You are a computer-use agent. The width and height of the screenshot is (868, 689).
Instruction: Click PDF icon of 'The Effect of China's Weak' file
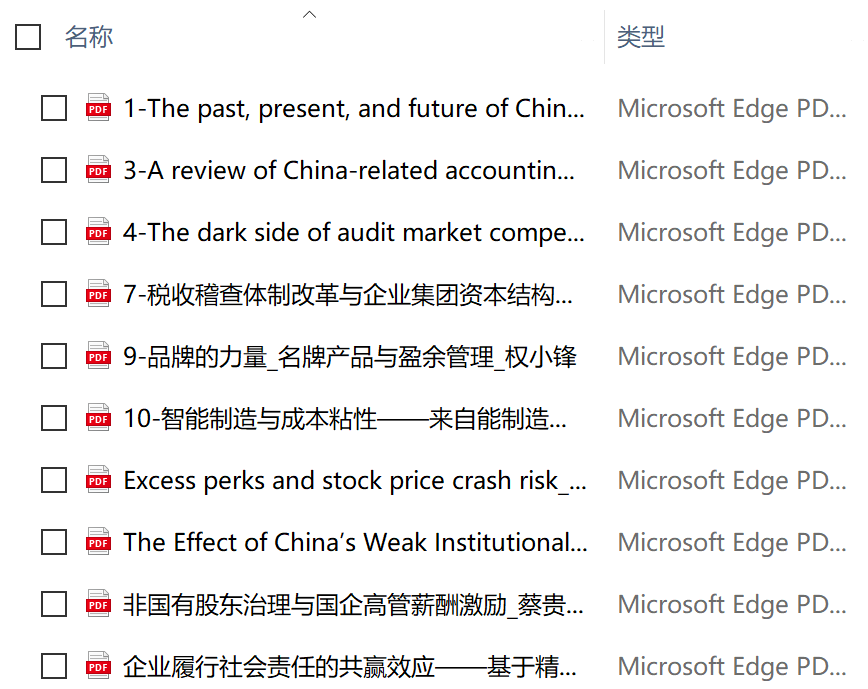[x=98, y=542]
